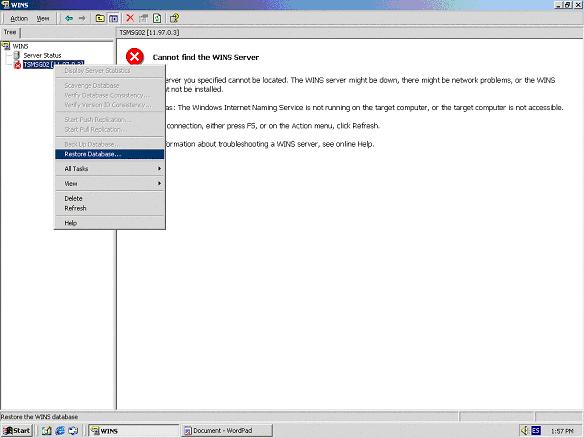584x438 pixels.
Task: Click the Help question-mark toolbar icon
Action: tap(174, 18)
